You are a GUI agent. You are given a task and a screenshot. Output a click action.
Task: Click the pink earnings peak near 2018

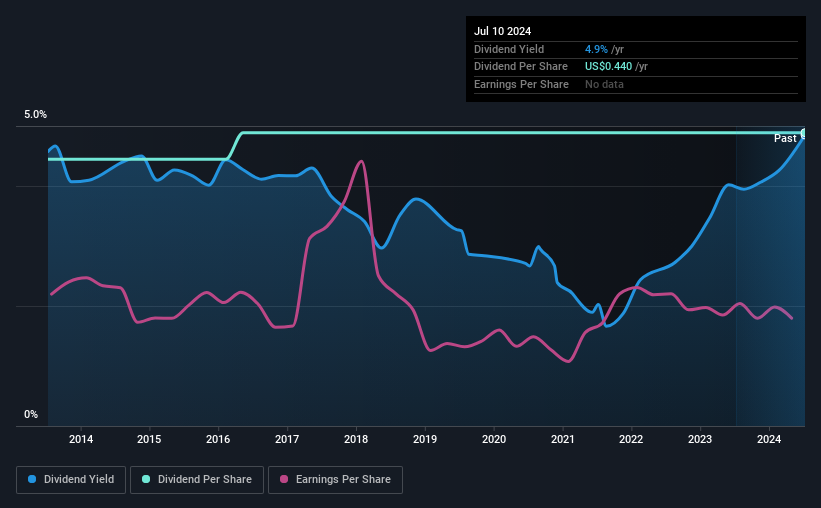point(361,162)
